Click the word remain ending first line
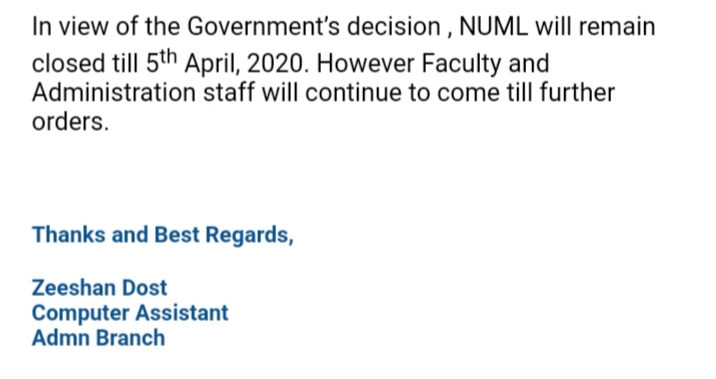Viewport: 716px width, 379px height. (x=616, y=27)
